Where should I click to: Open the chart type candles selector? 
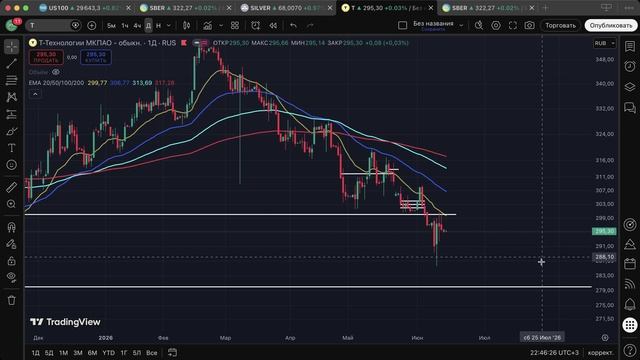tap(187, 25)
